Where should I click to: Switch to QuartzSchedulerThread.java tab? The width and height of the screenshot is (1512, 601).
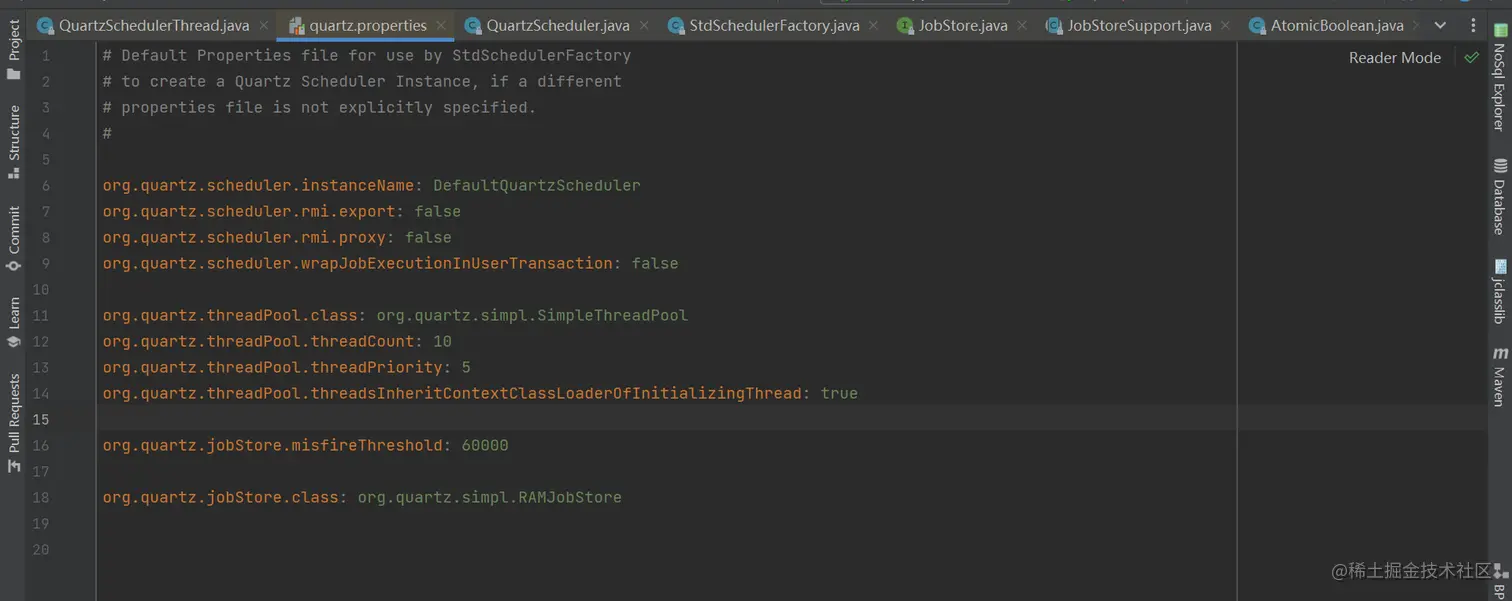(154, 25)
